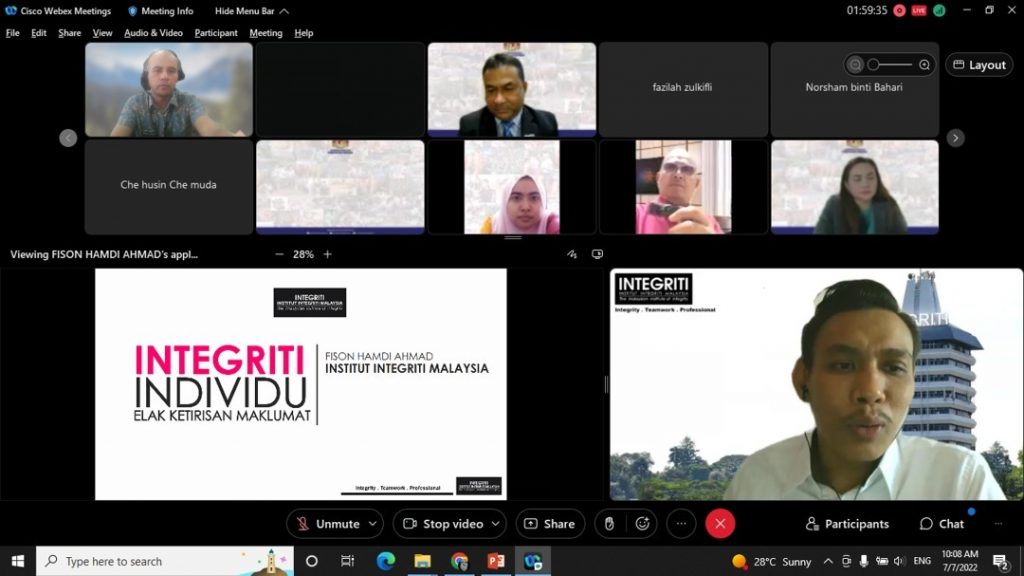The image size is (1024, 576).
Task: Click the Cortana circle icon on taskbar
Action: click(x=312, y=561)
